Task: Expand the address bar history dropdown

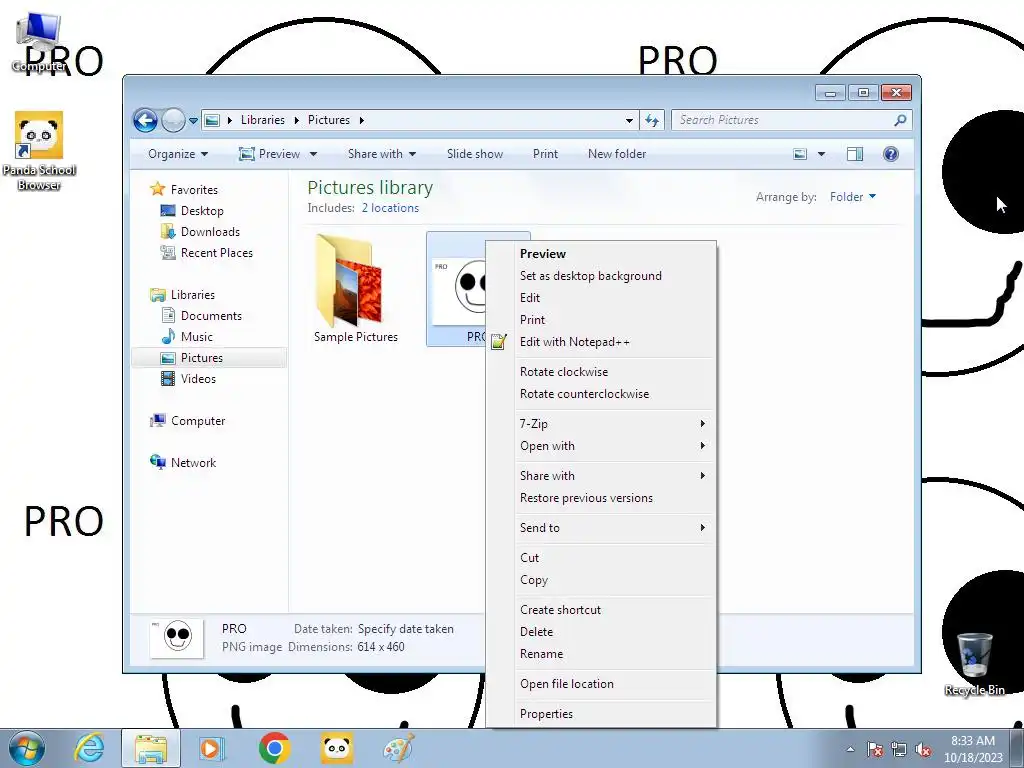Action: (629, 120)
